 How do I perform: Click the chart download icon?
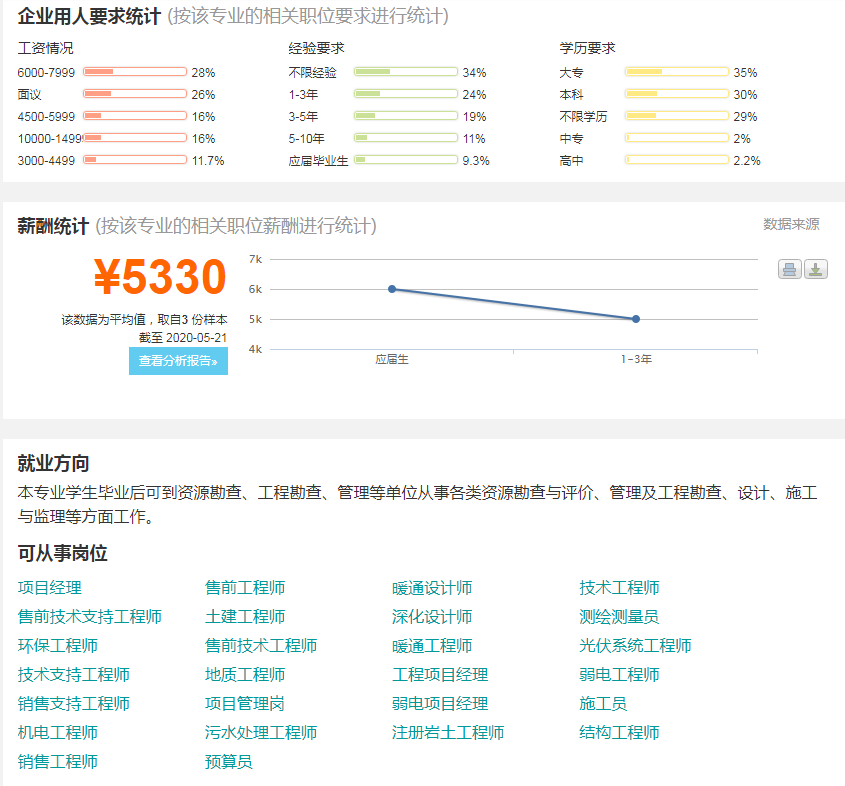[x=815, y=269]
